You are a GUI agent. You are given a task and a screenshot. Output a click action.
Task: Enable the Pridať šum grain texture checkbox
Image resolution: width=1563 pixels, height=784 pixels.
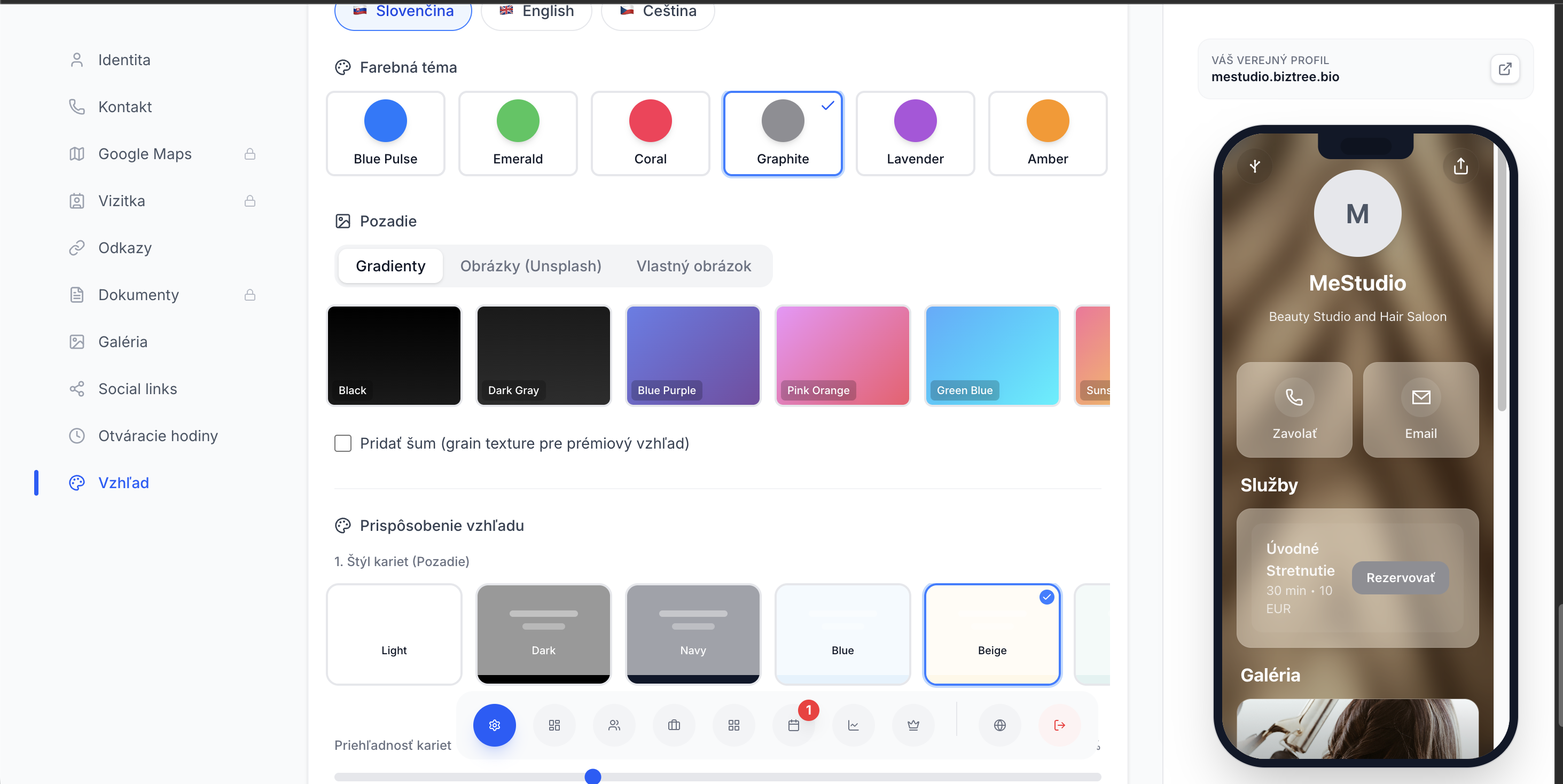(343, 443)
